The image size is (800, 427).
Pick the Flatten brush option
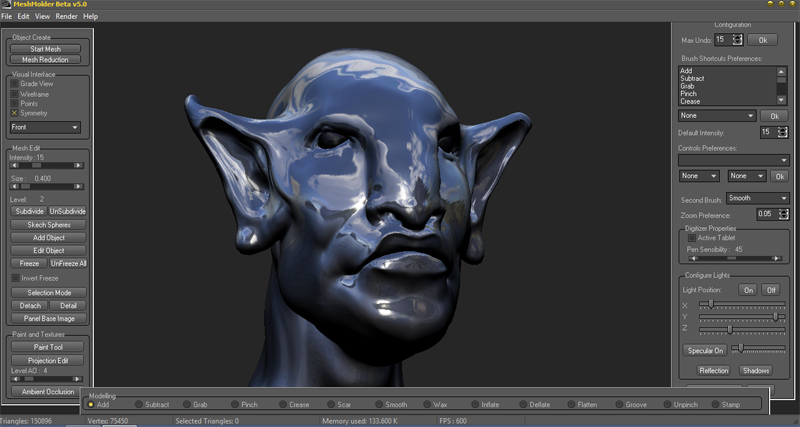[570, 404]
